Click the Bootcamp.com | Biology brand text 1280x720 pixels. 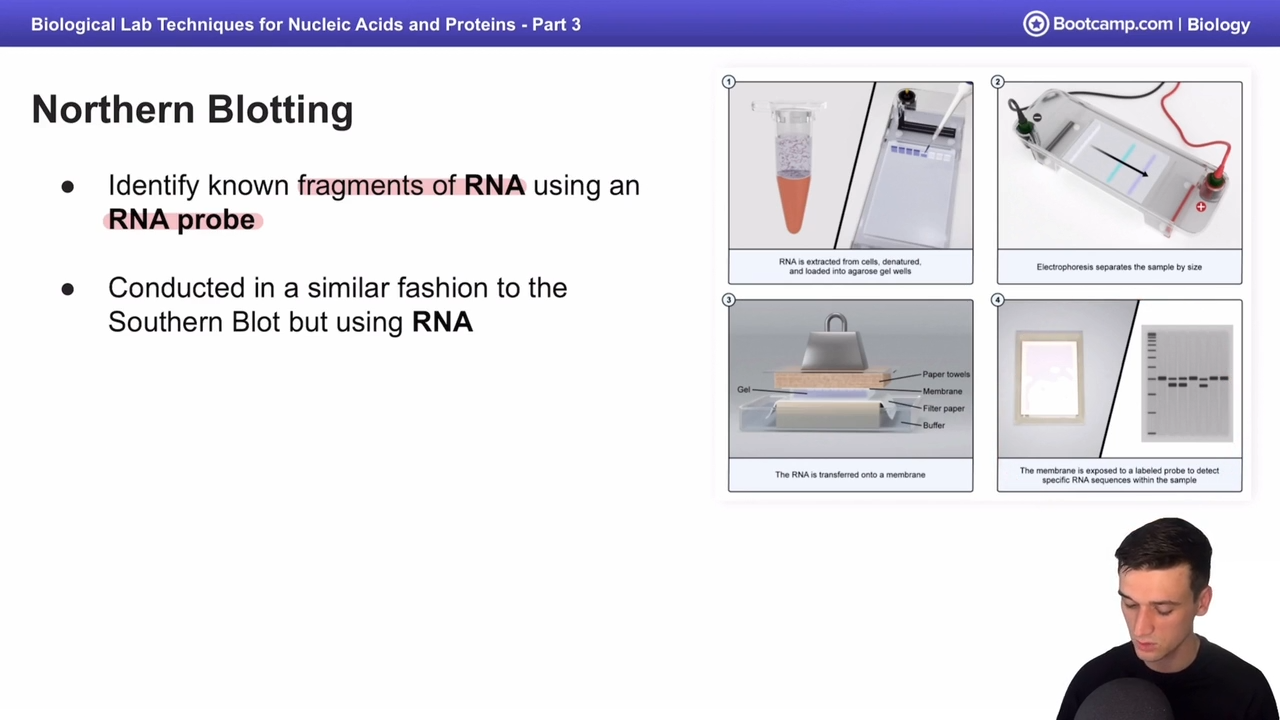tap(1151, 24)
